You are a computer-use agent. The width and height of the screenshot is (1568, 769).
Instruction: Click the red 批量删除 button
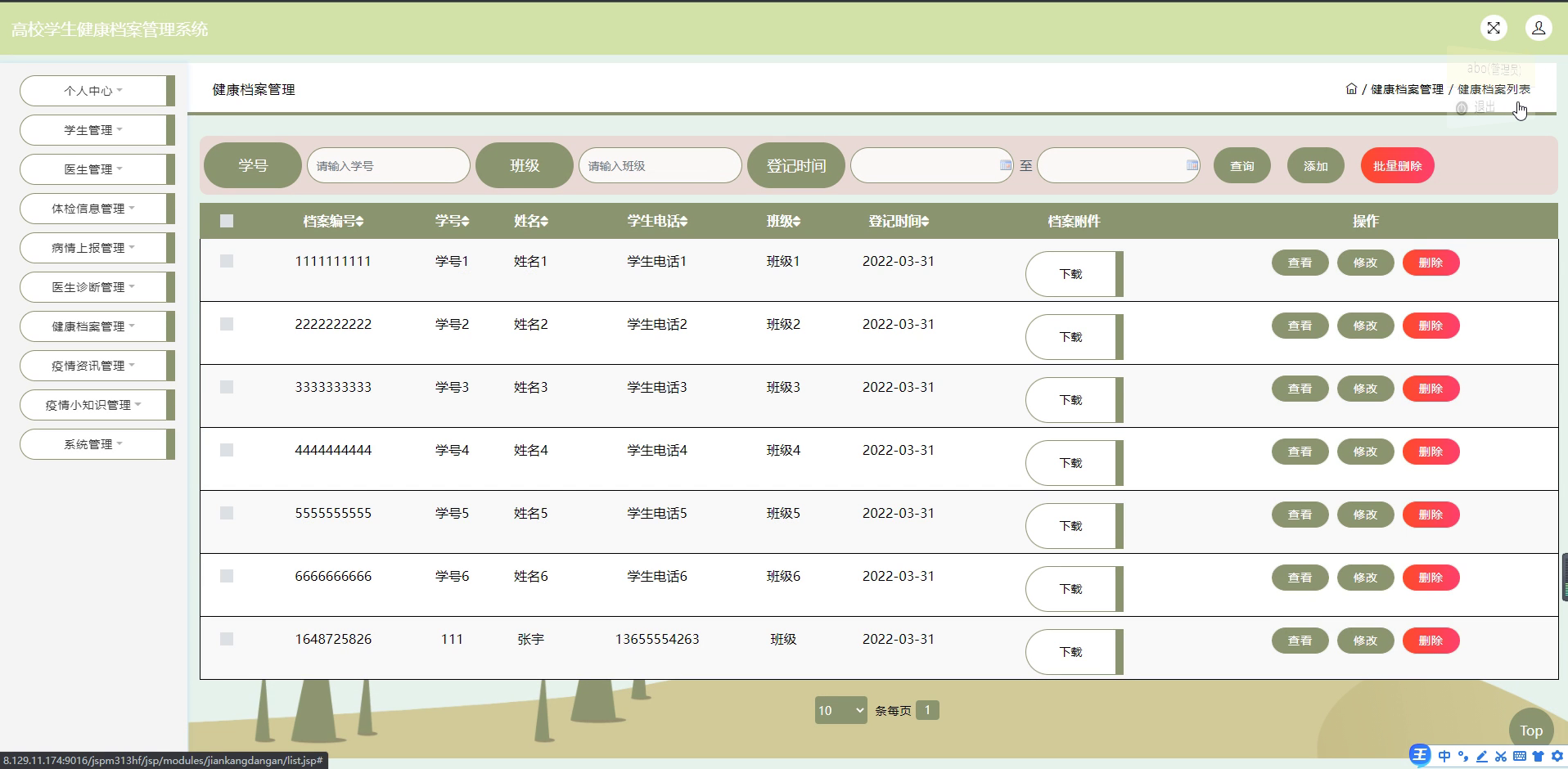pyautogui.click(x=1397, y=165)
